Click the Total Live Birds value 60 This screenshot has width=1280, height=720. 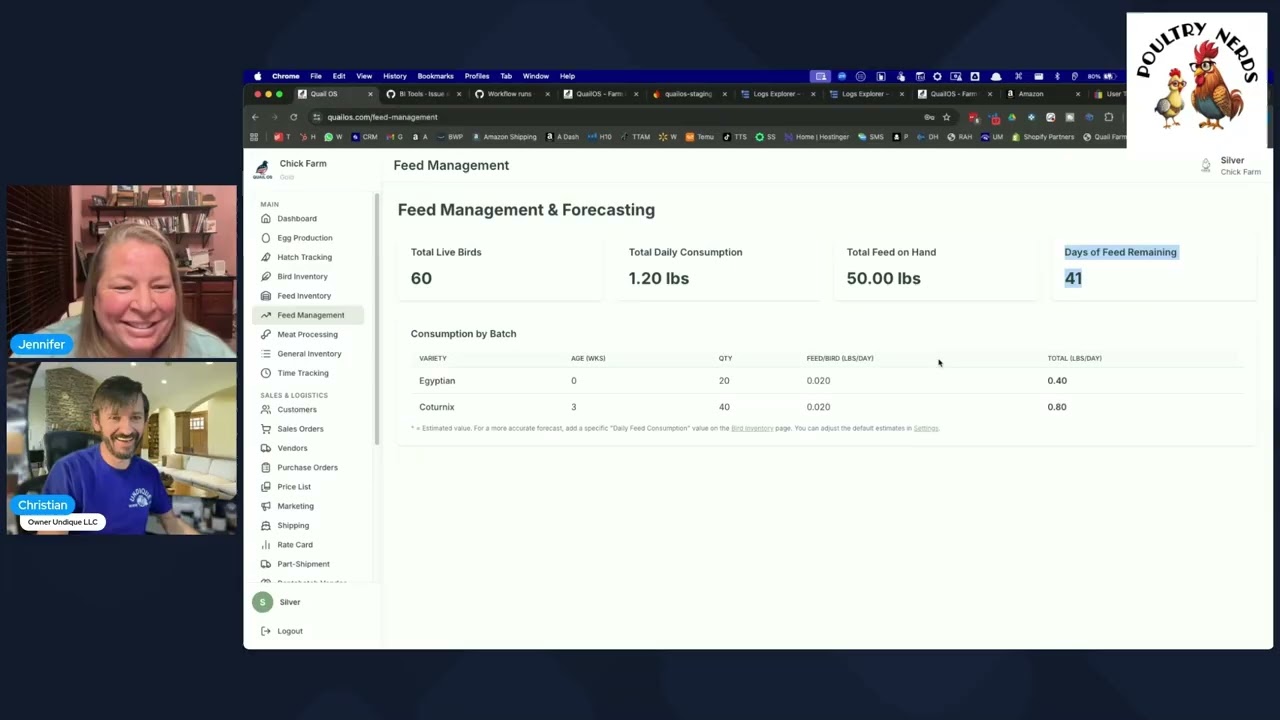[421, 278]
